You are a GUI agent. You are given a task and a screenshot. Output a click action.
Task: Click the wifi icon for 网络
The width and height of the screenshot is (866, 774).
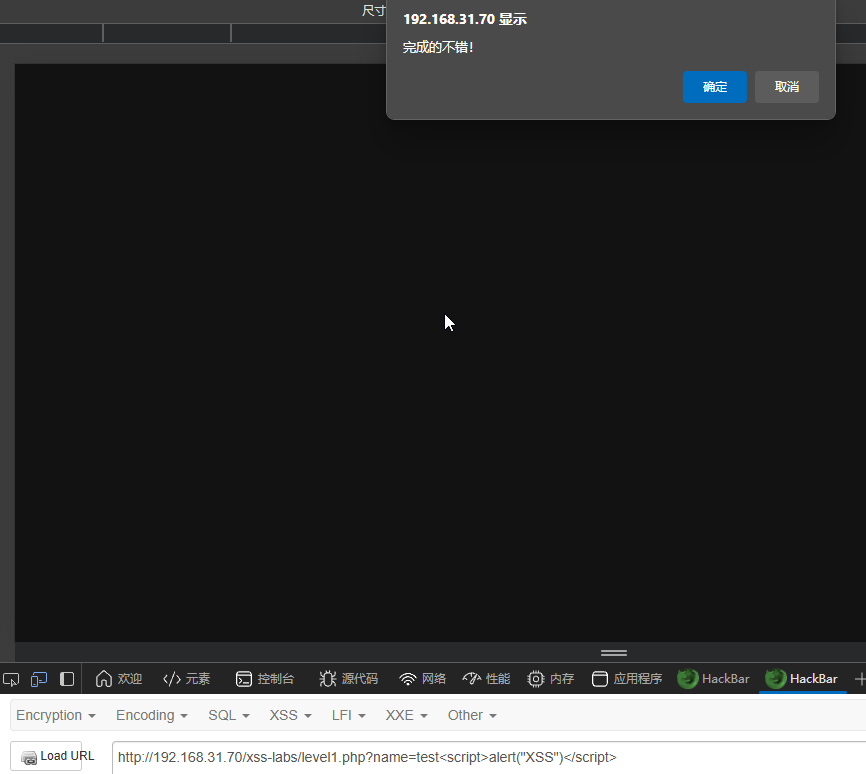coord(408,679)
